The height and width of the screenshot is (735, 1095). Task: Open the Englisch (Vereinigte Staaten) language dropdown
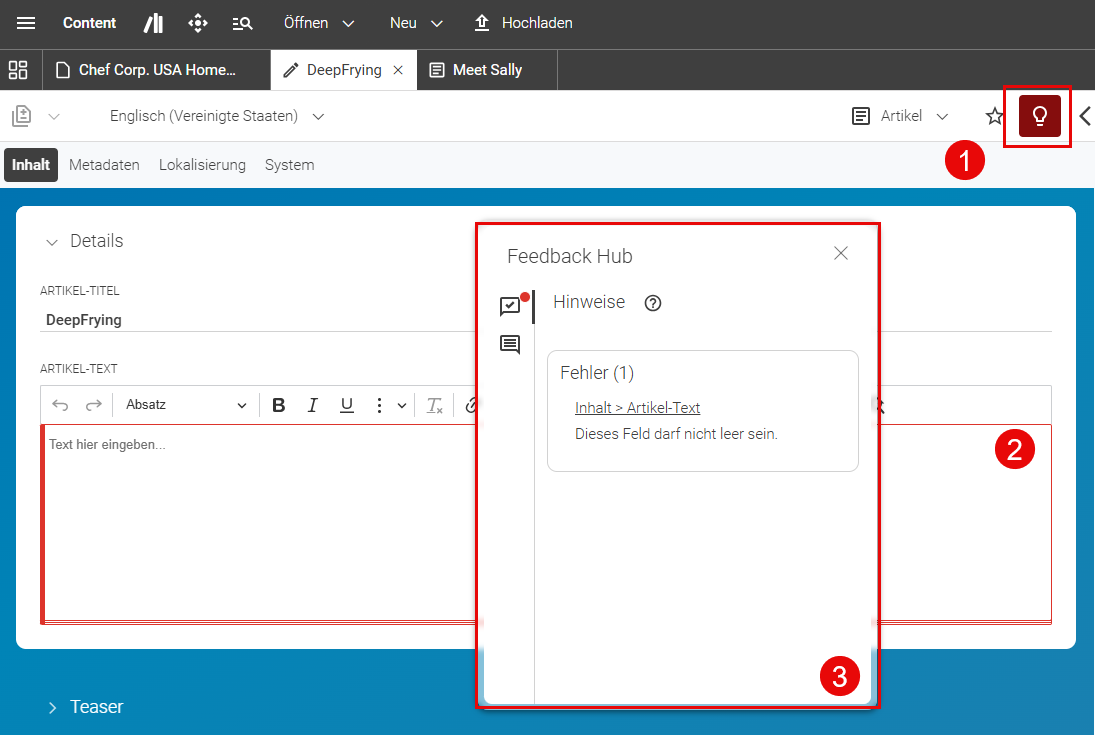(x=216, y=116)
